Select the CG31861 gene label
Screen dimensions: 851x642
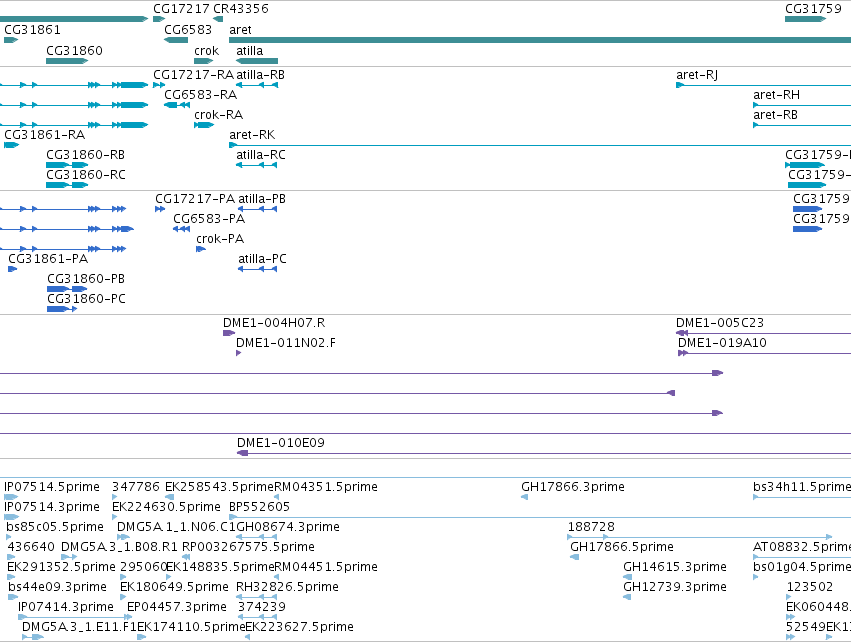coord(32,29)
